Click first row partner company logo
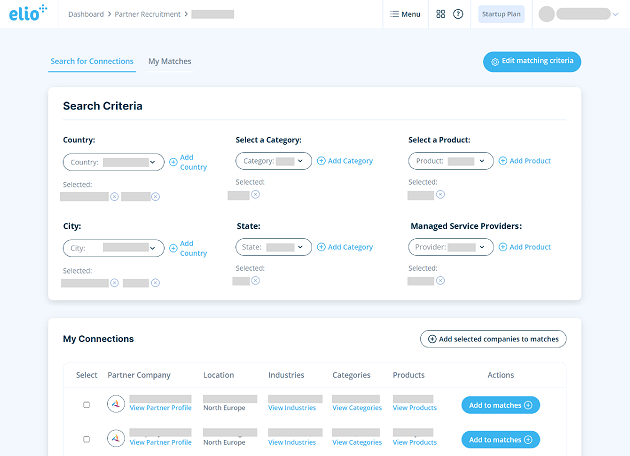 [116, 404]
